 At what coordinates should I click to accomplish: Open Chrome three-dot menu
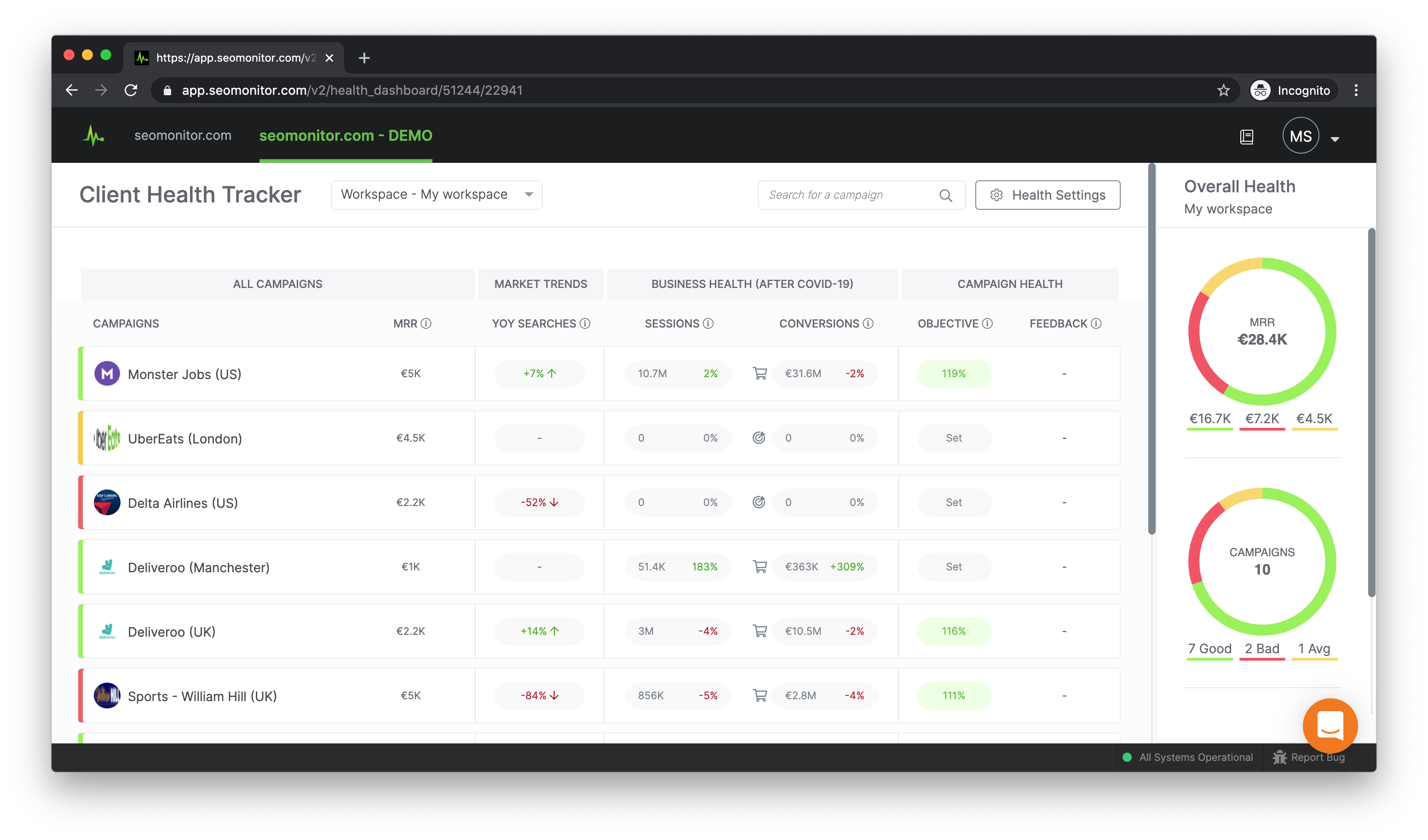click(x=1356, y=91)
